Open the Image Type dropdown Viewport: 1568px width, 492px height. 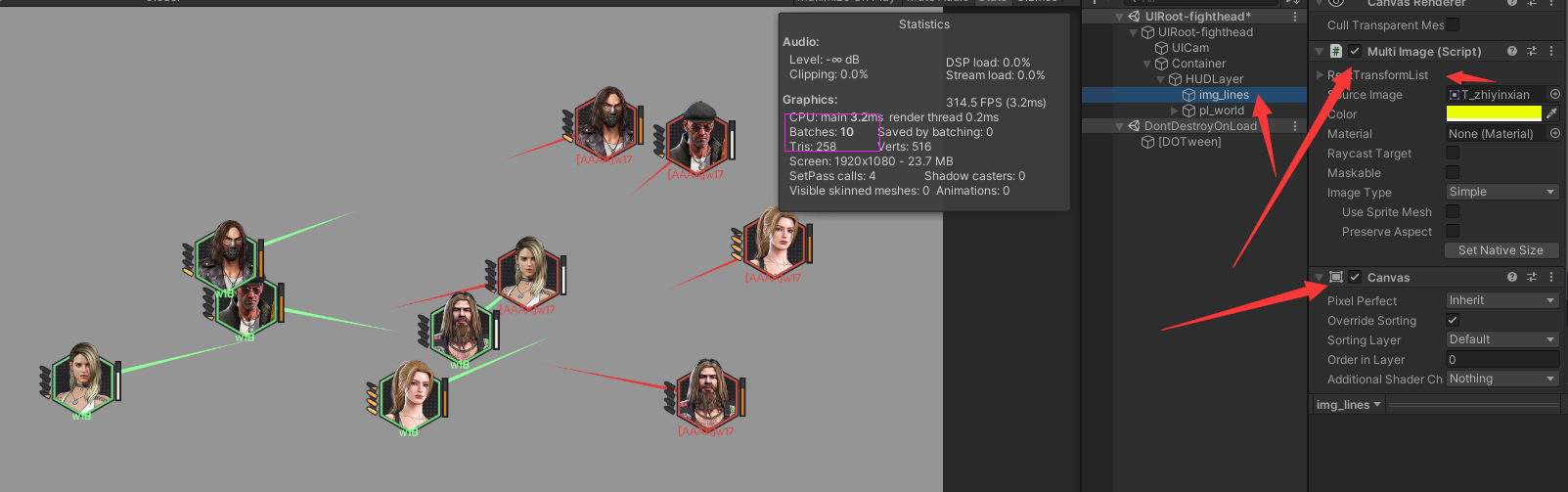pyautogui.click(x=1501, y=192)
